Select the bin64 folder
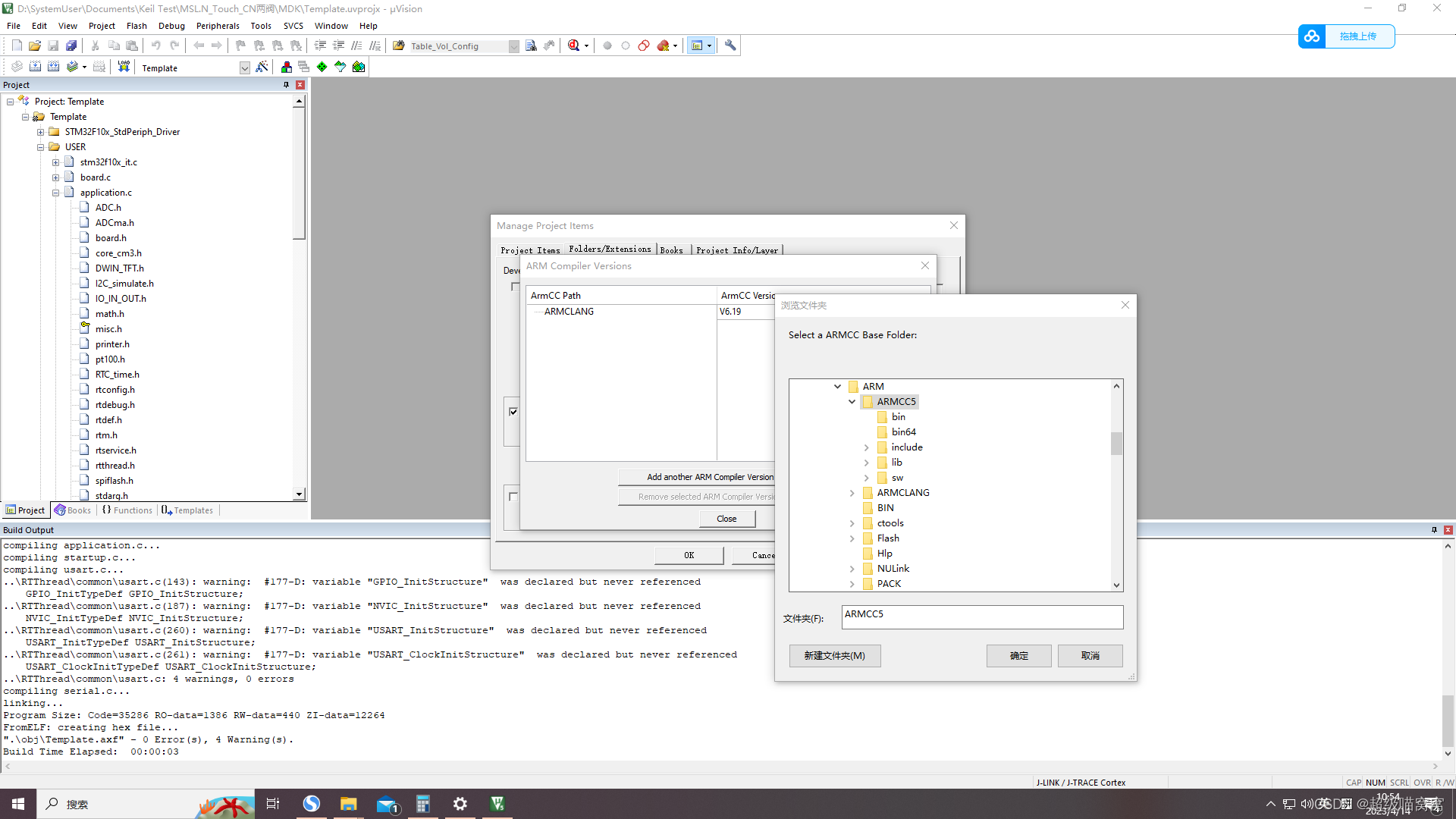 click(x=903, y=432)
